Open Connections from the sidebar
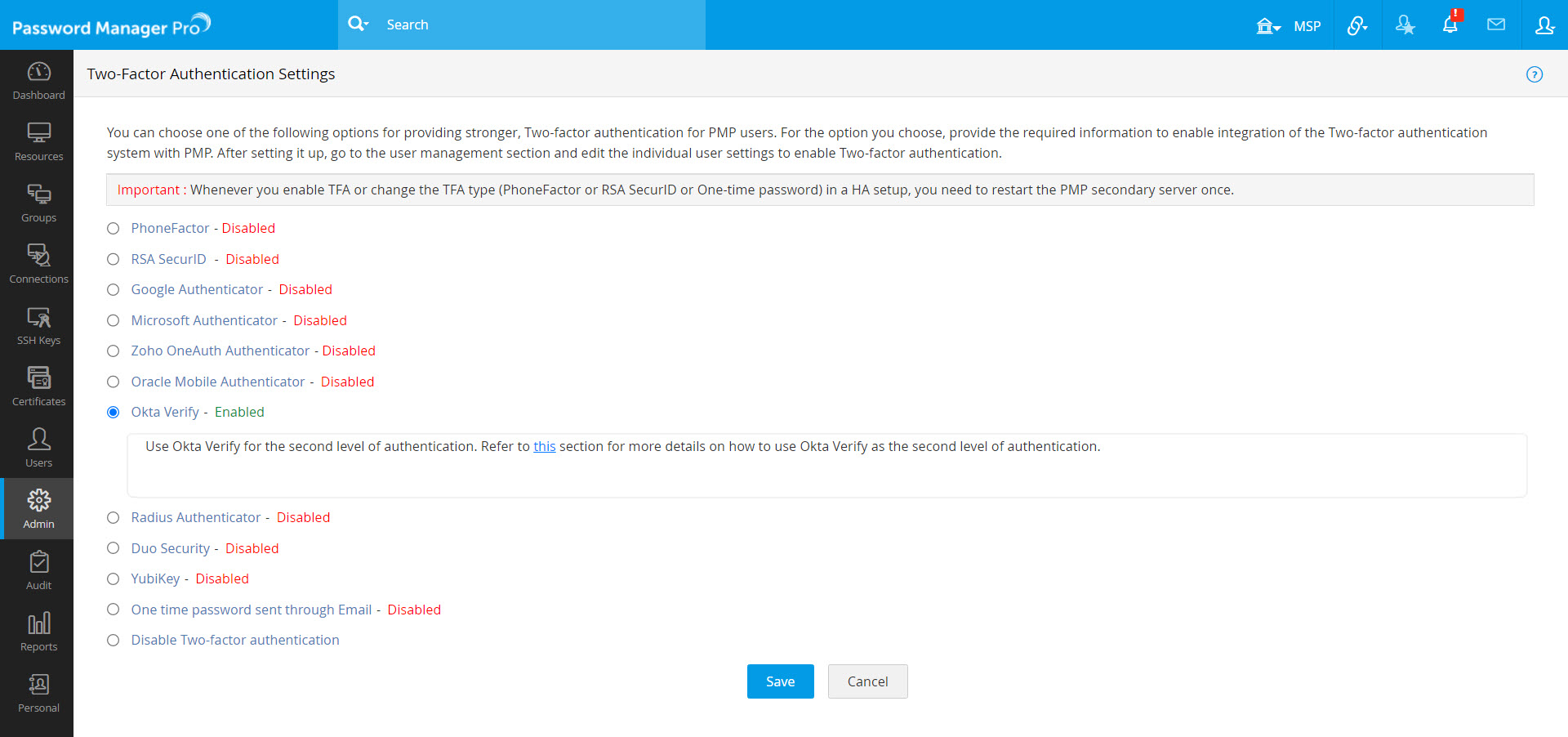This screenshot has width=1568, height=737. coord(38,264)
